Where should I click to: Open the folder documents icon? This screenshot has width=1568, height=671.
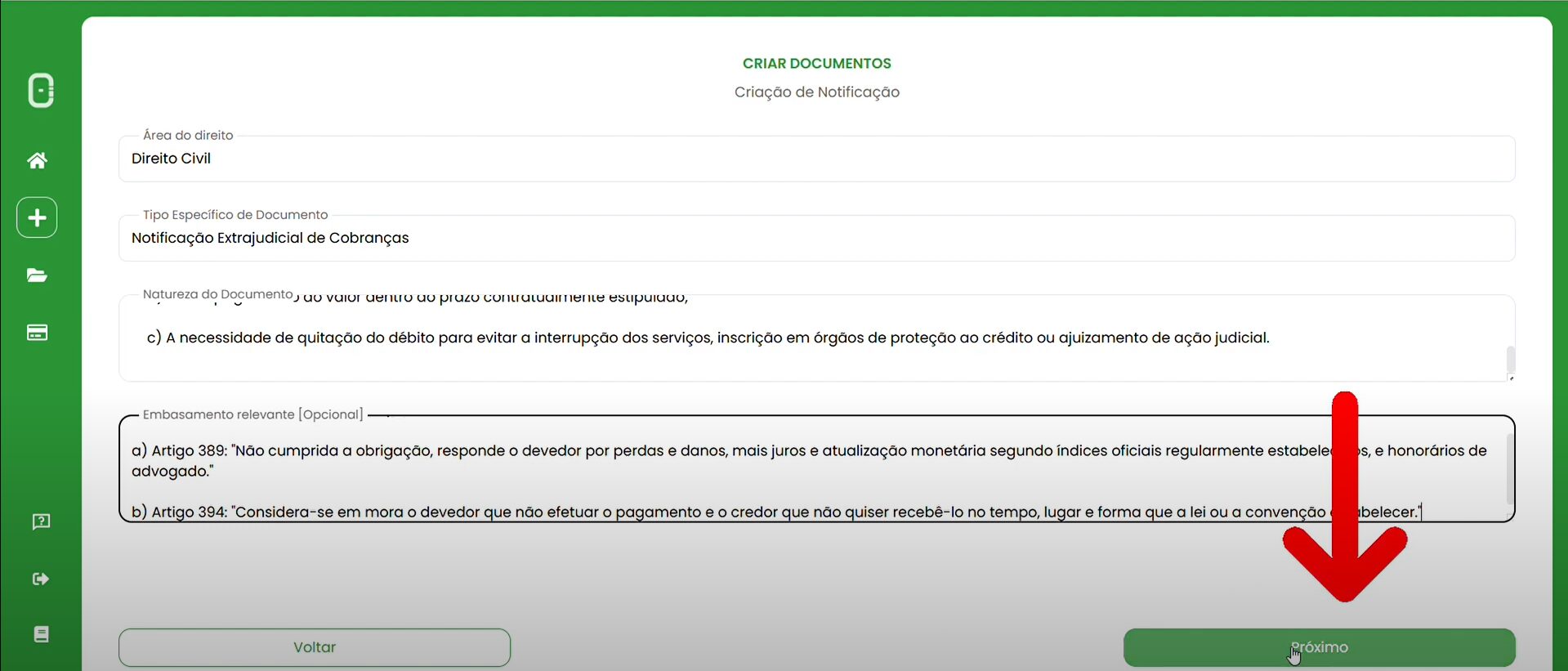(x=37, y=275)
